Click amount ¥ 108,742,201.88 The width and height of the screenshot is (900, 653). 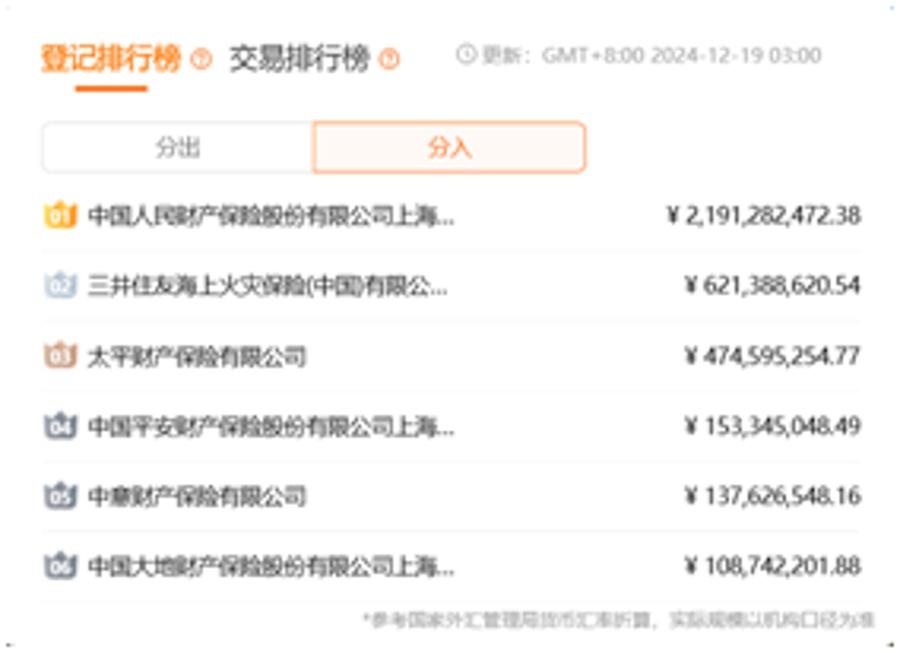pyautogui.click(x=773, y=566)
